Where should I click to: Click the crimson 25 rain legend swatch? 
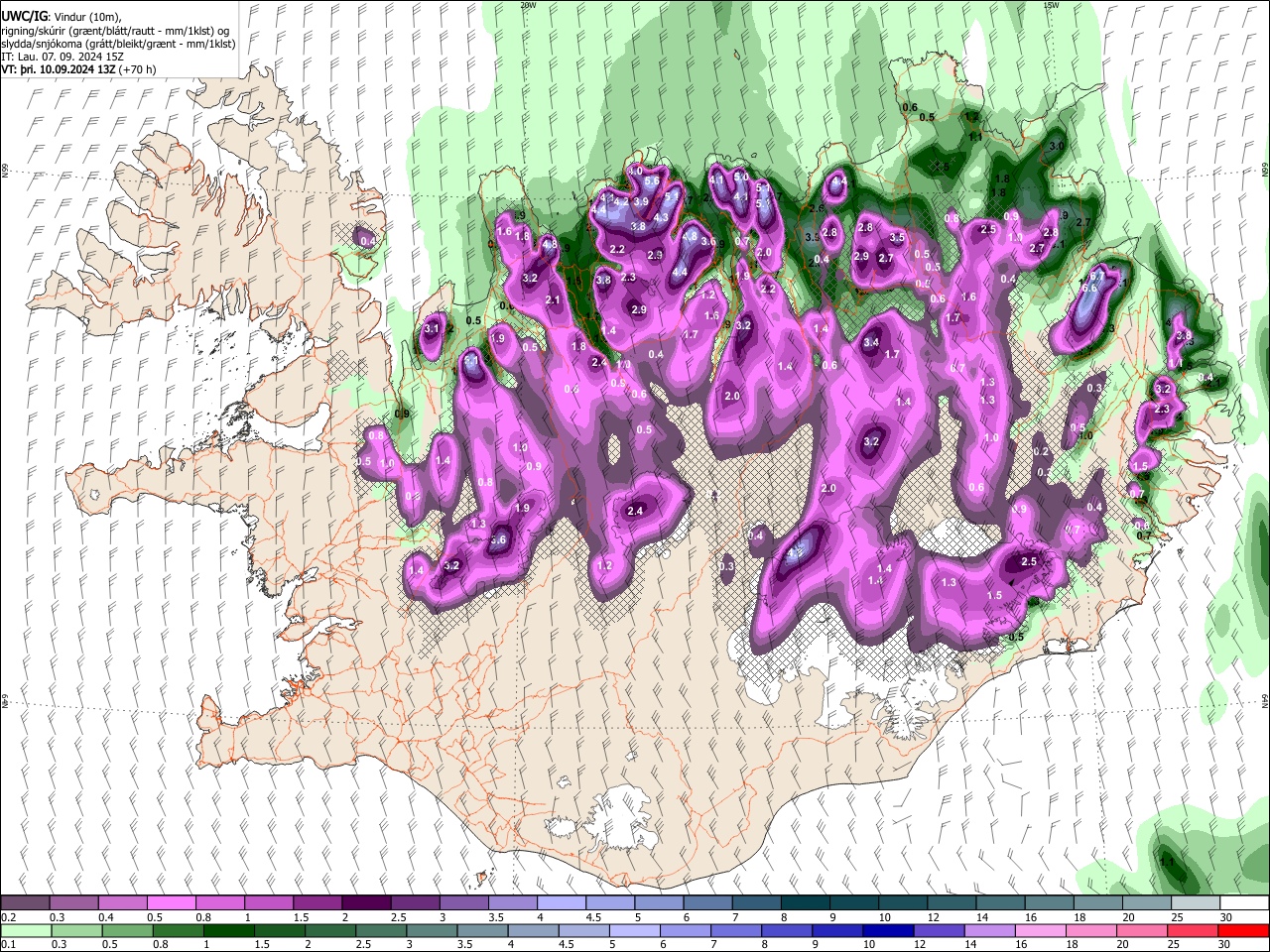[1194, 931]
